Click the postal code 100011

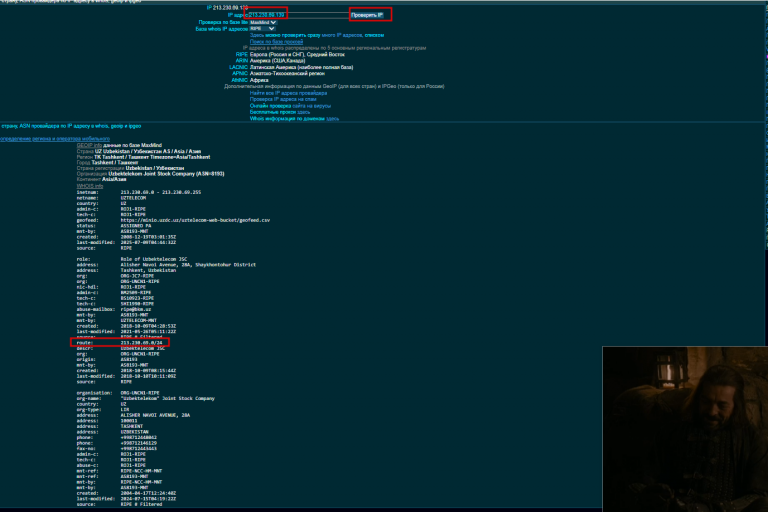(x=129, y=421)
